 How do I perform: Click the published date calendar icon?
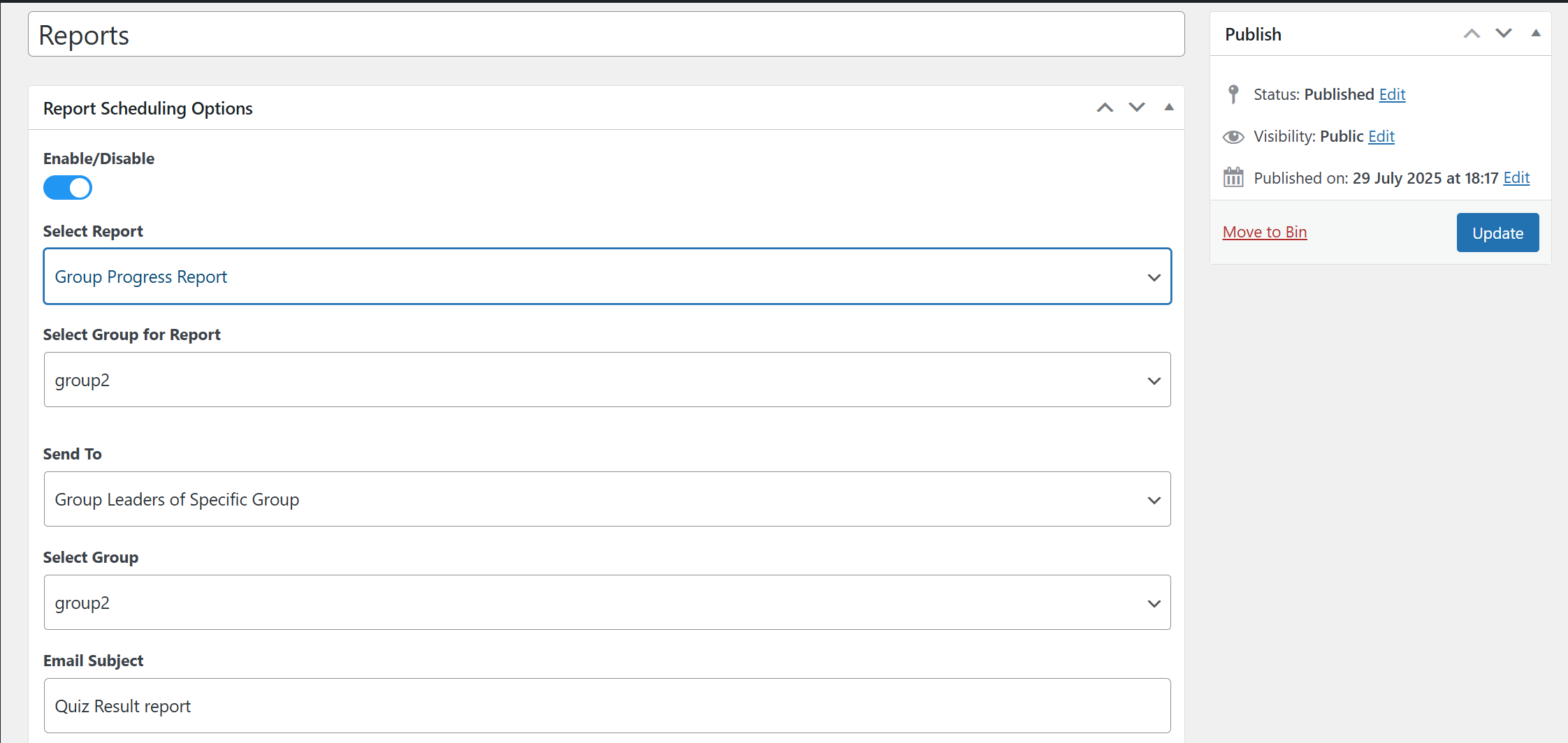pyautogui.click(x=1233, y=177)
